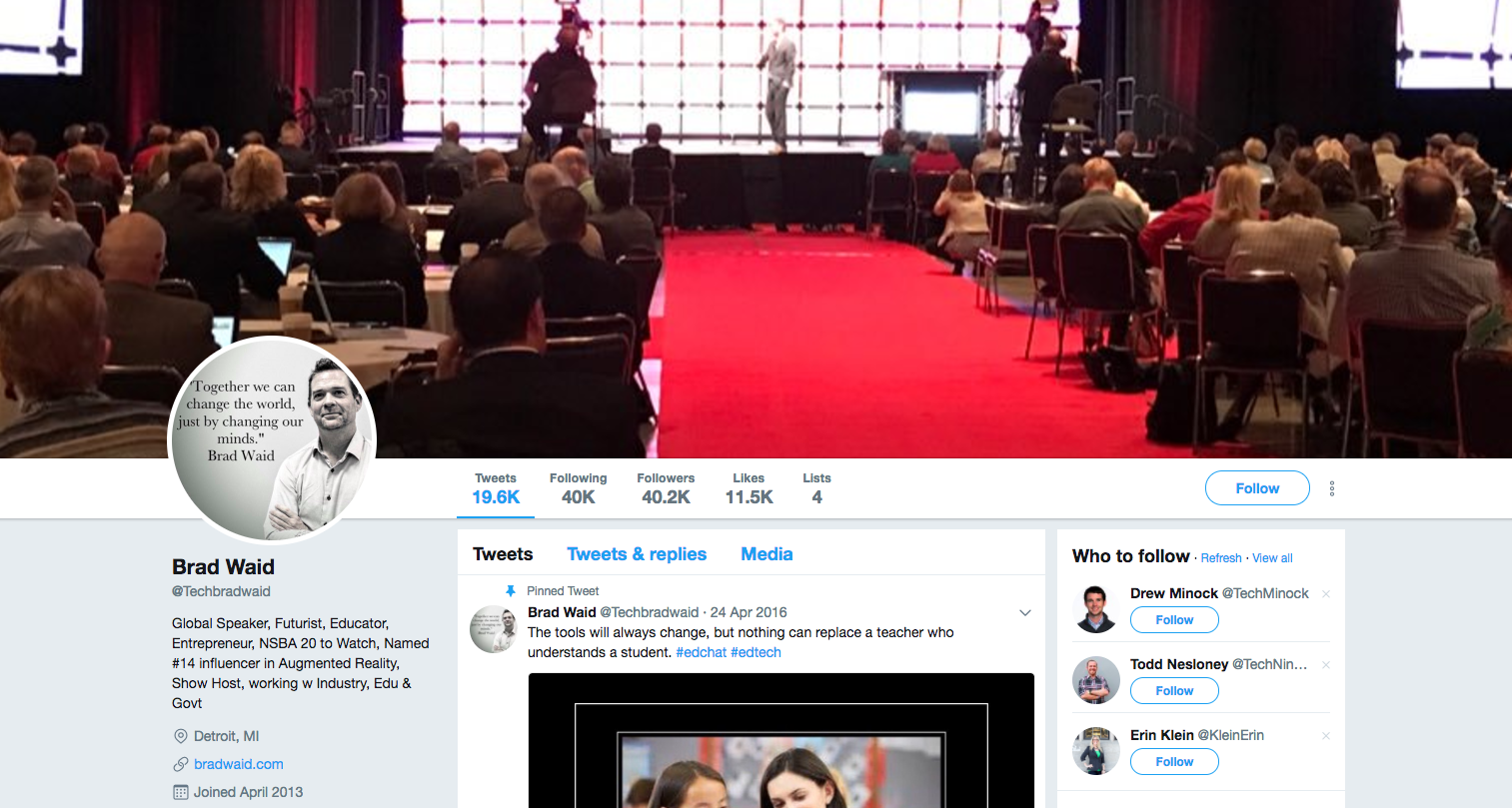Image resolution: width=1512 pixels, height=808 pixels.
Task: Open Drew Minock @TechMinock profile name
Action: (x=1219, y=593)
